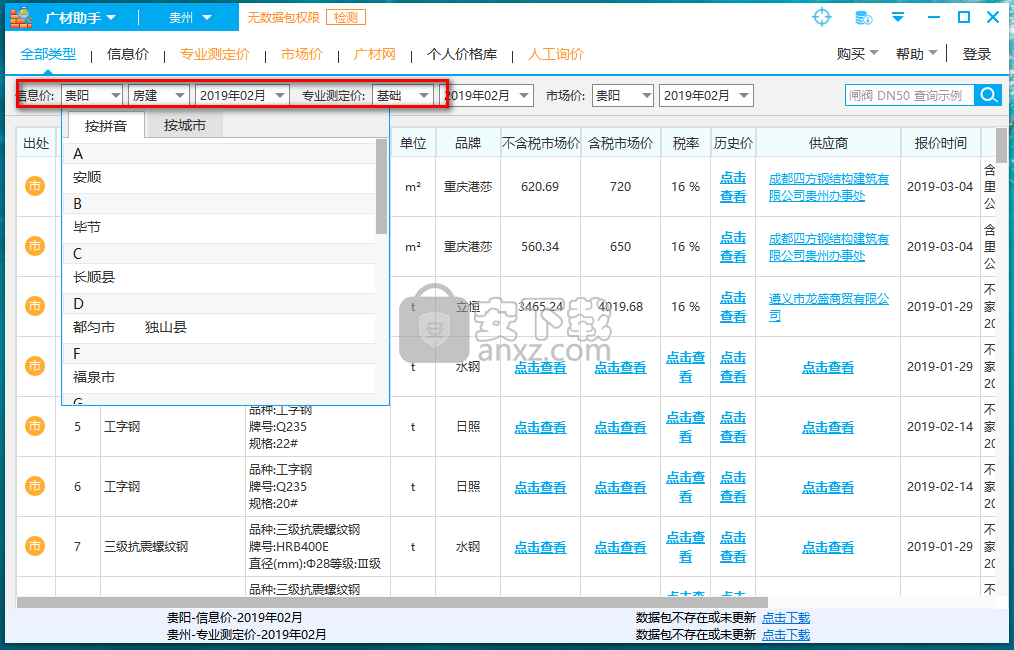Screen dimensions: 1014x650
Task: Open the 专业测定价 基础 dropdown
Action: click(x=402, y=95)
